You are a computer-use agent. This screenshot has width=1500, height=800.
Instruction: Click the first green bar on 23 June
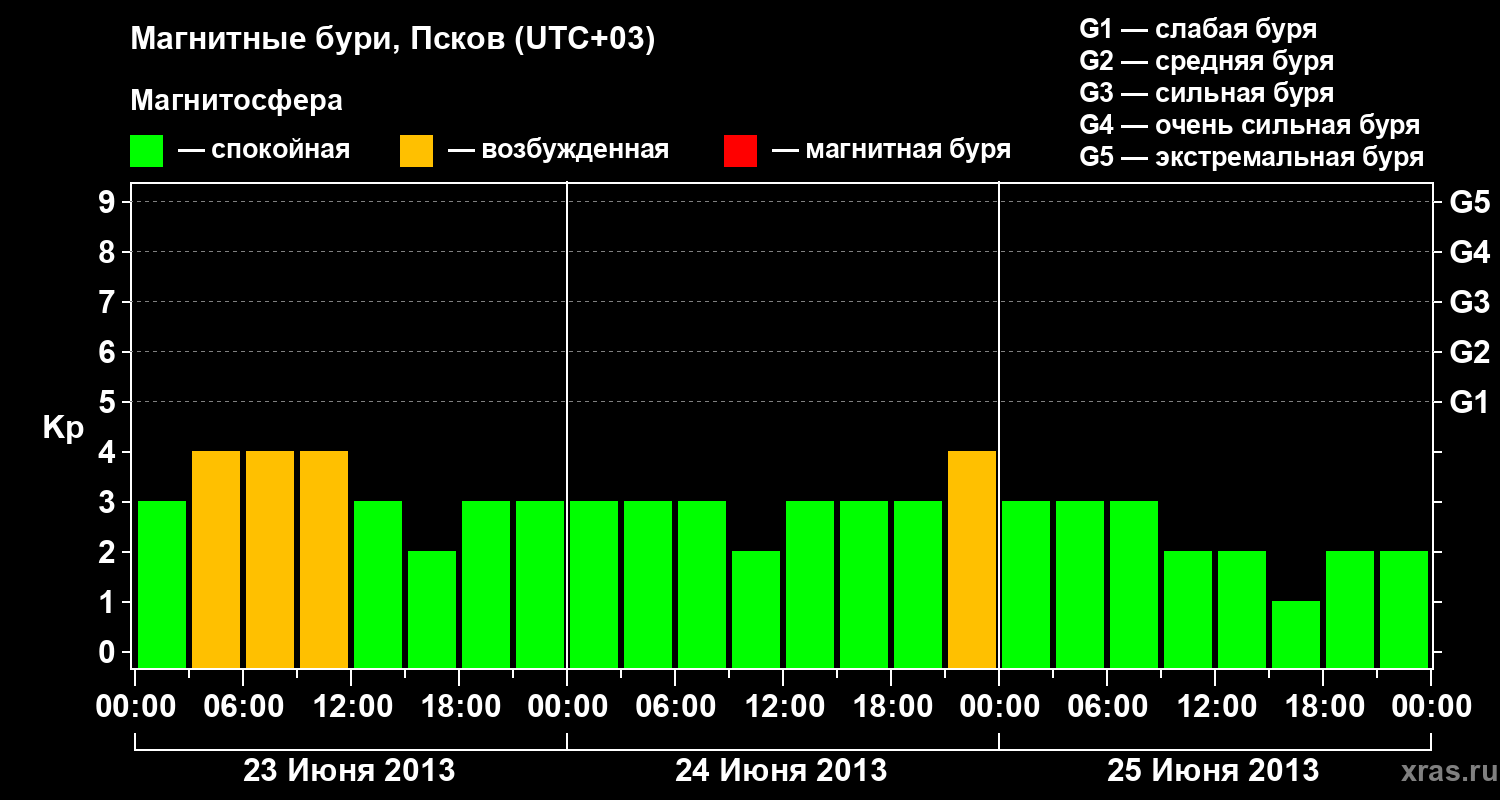162,584
